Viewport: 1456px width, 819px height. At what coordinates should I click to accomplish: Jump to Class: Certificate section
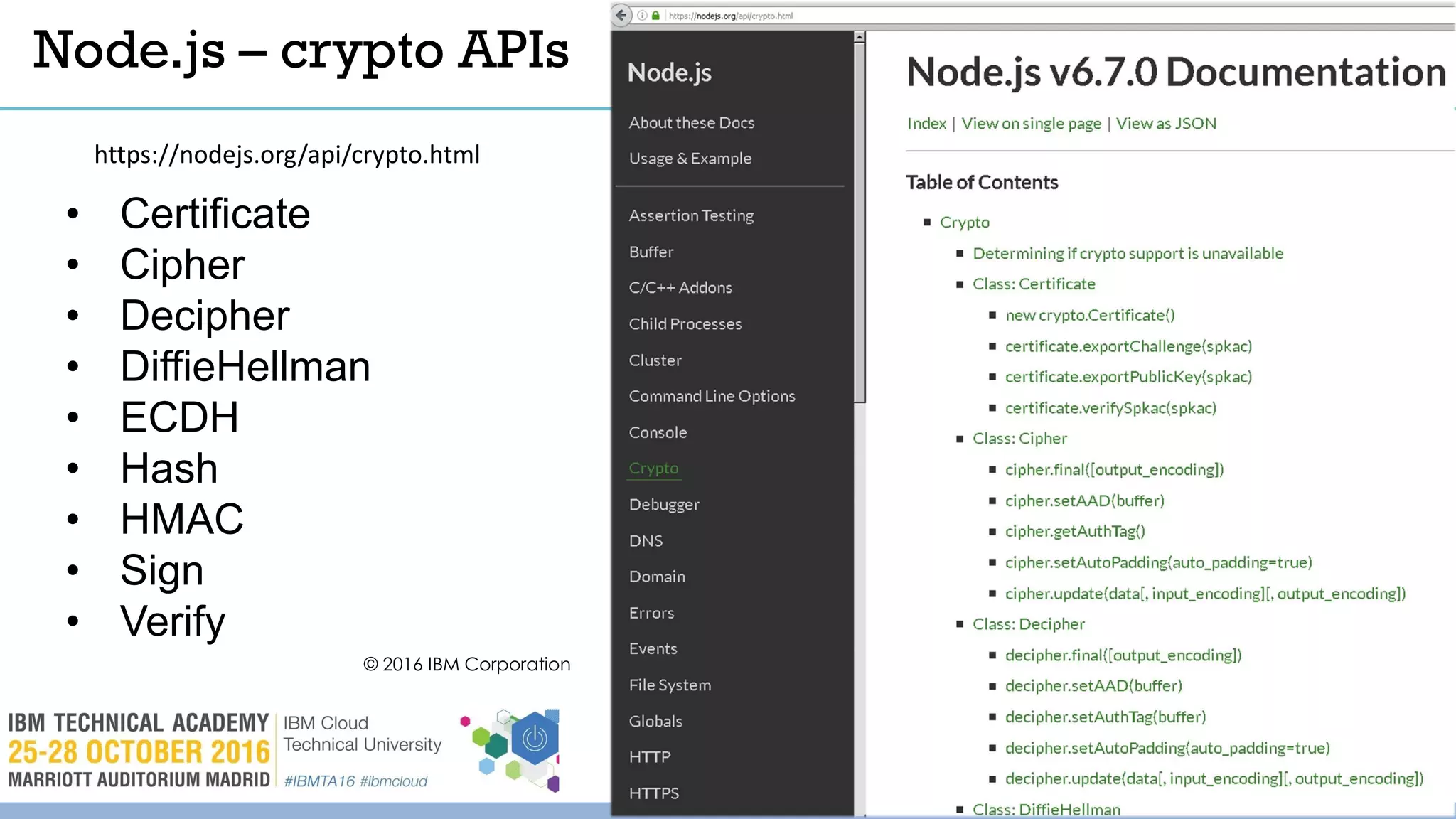[x=1034, y=284]
